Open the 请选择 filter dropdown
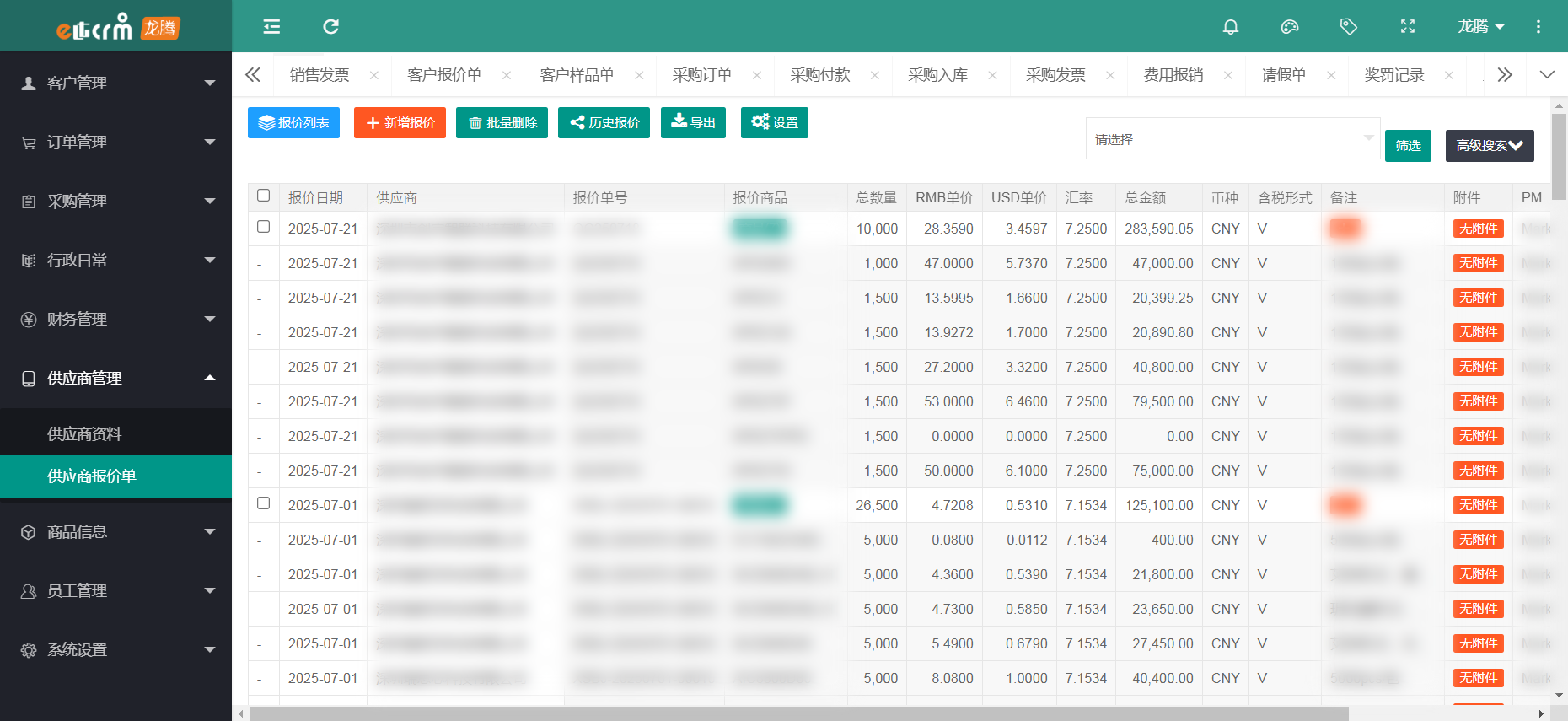The width and height of the screenshot is (1568, 721). click(x=1232, y=139)
